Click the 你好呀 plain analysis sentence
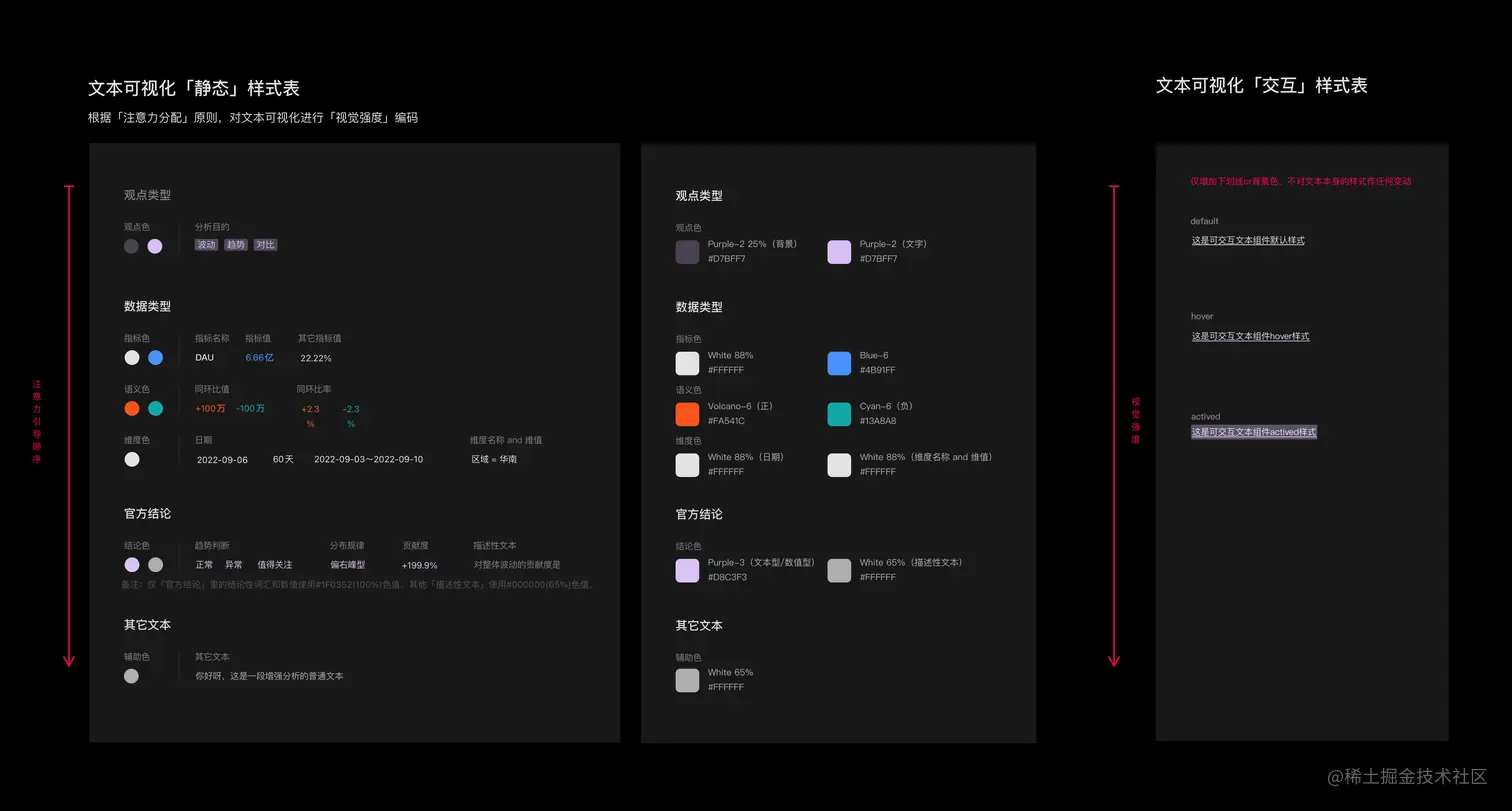The height and width of the screenshot is (811, 1512). [269, 677]
